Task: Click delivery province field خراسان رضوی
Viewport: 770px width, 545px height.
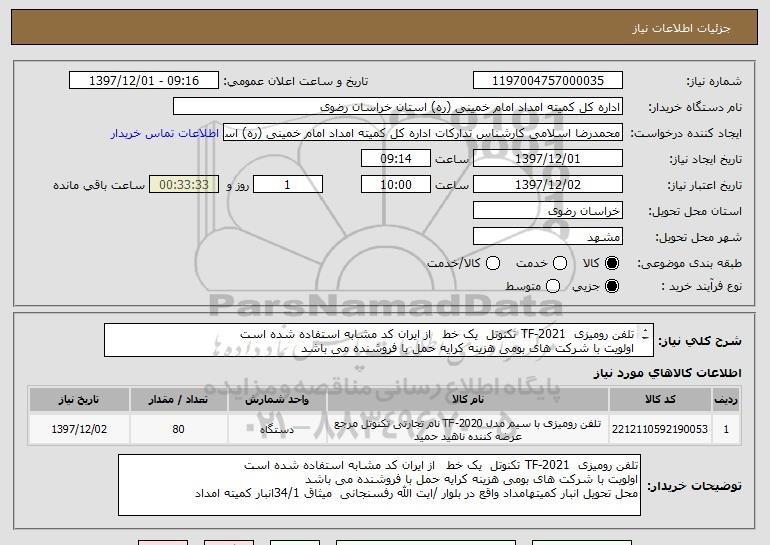Action: [x=548, y=211]
